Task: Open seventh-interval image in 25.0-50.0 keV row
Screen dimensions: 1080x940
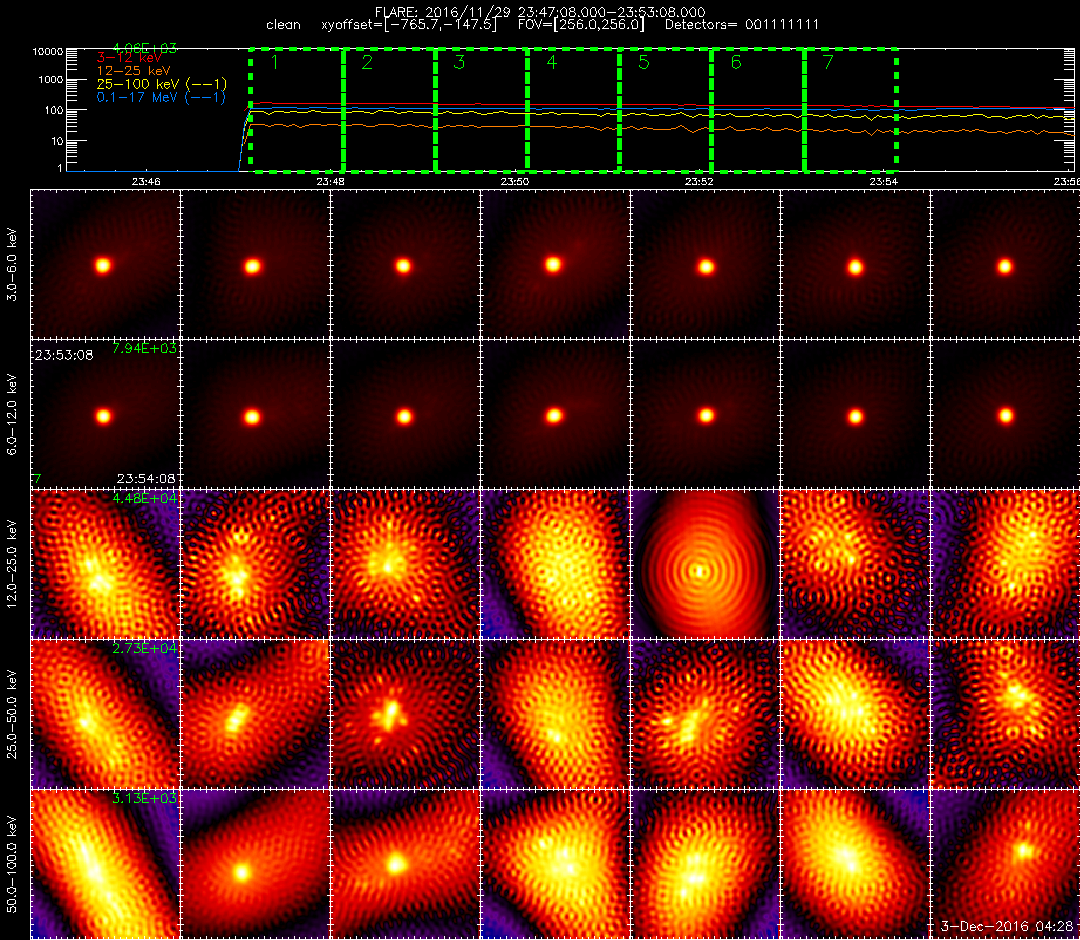Action: (1005, 714)
